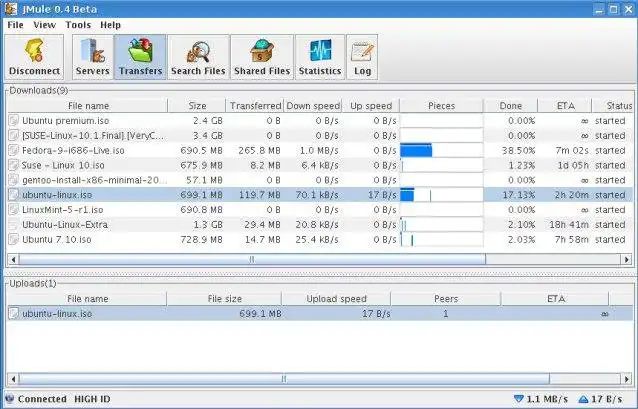Click file icon of LinuxMint-5-r1.iso
This screenshot has height=409, width=638.
[x=14, y=210]
